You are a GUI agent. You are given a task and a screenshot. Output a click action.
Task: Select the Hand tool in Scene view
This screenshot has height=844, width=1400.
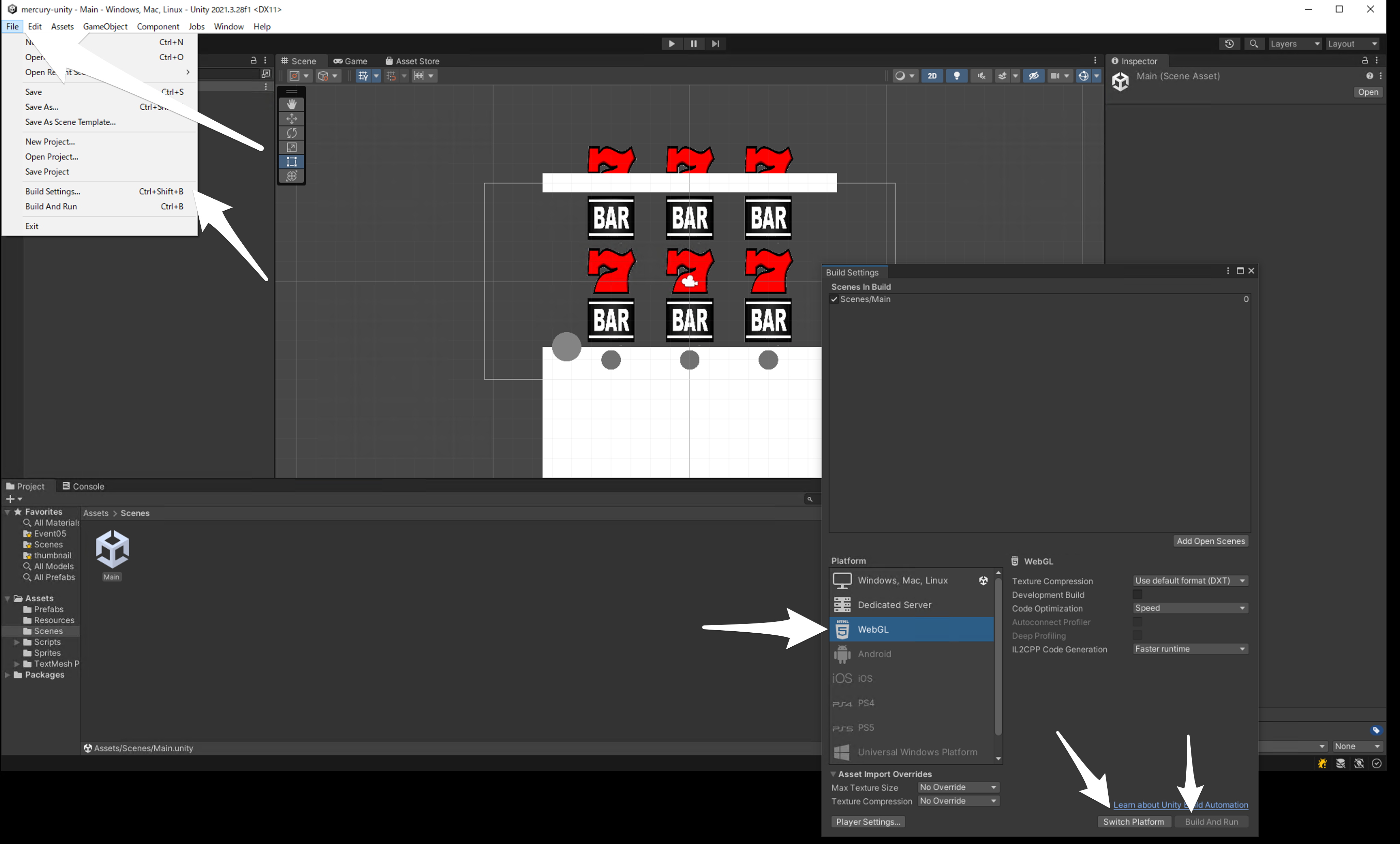click(291, 104)
